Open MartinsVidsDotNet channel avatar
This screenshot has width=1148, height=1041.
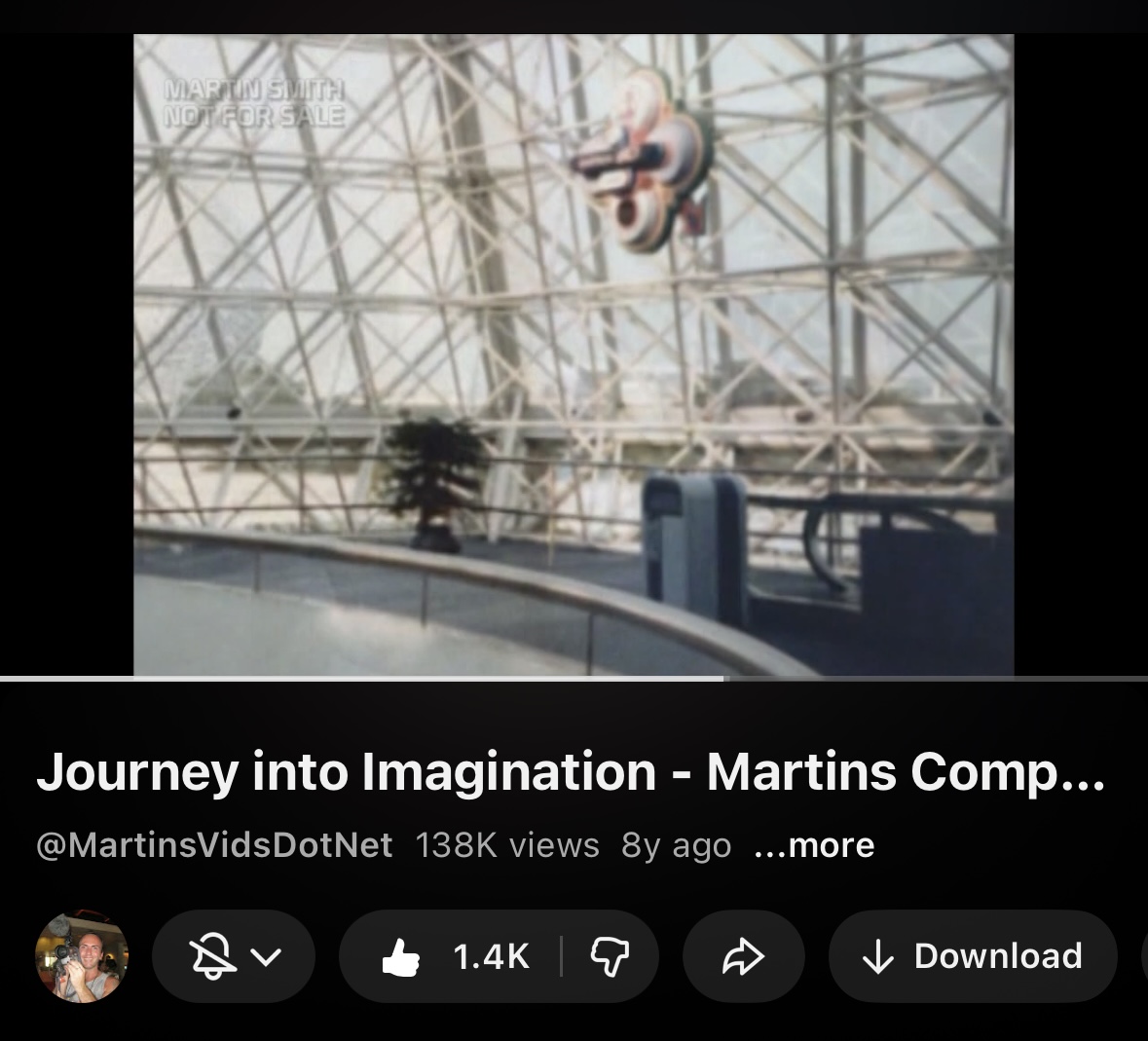(82, 956)
